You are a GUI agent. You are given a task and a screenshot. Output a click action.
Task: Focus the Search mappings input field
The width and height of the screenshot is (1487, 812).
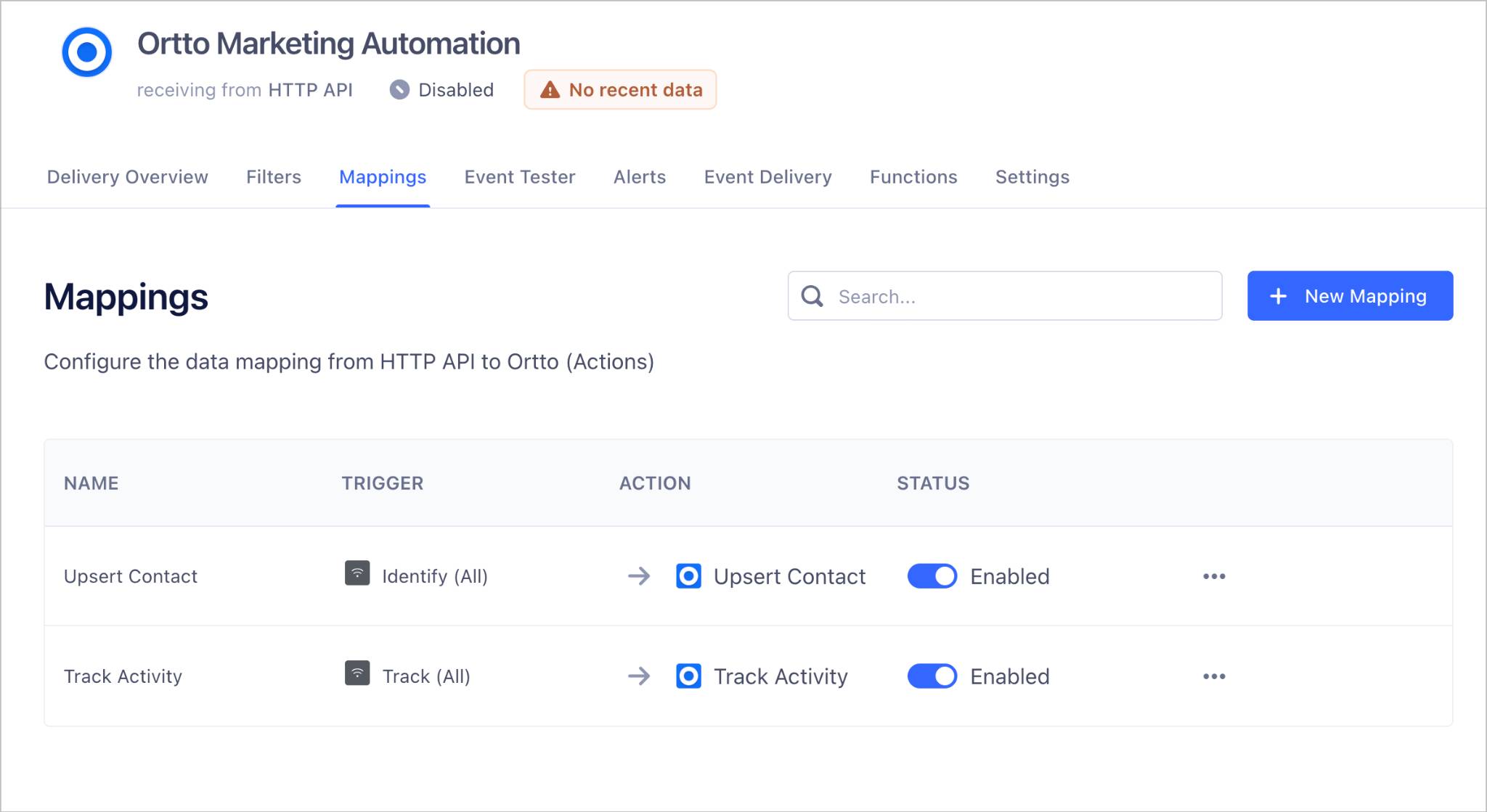pos(1005,296)
